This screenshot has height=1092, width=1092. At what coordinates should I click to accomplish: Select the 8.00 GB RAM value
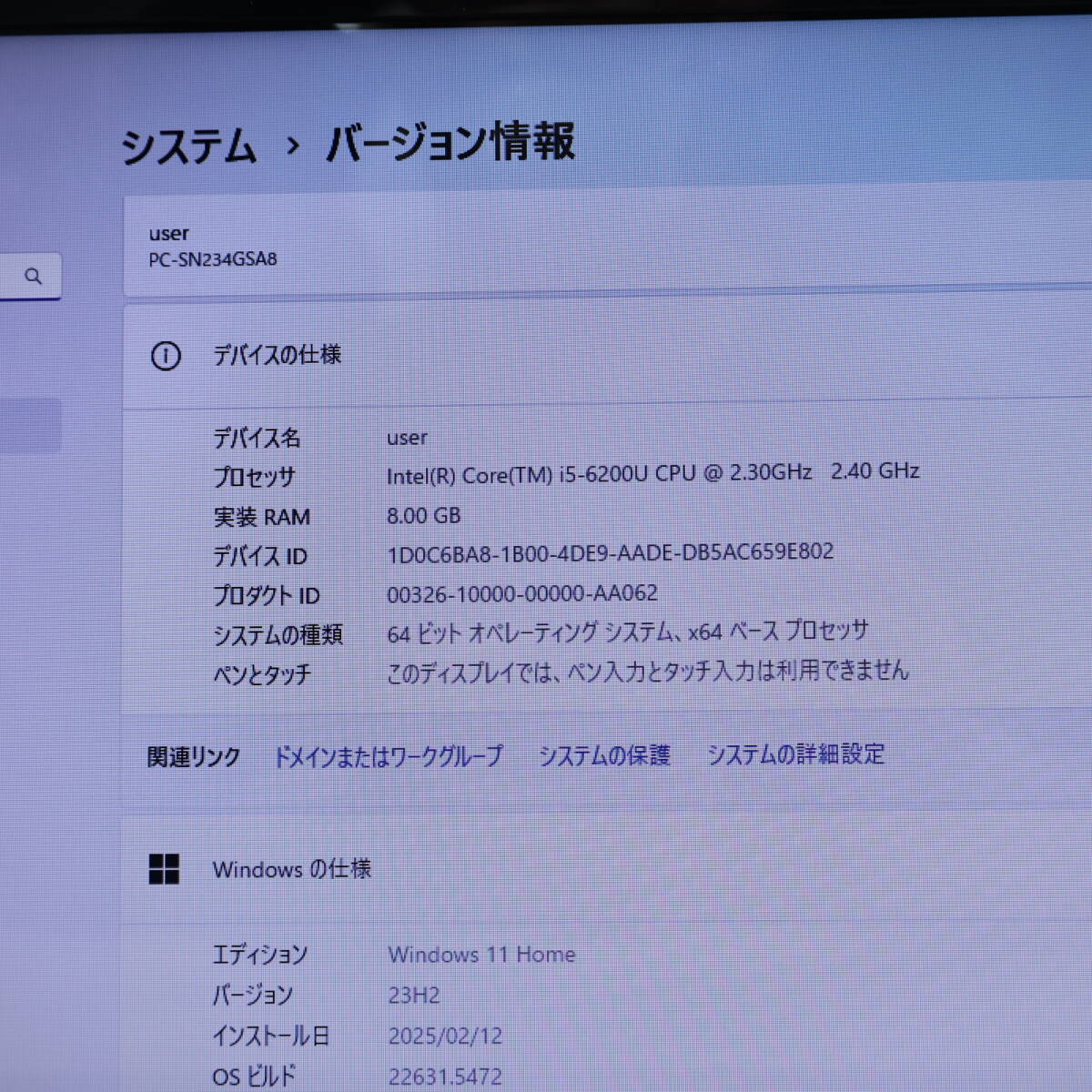click(424, 515)
